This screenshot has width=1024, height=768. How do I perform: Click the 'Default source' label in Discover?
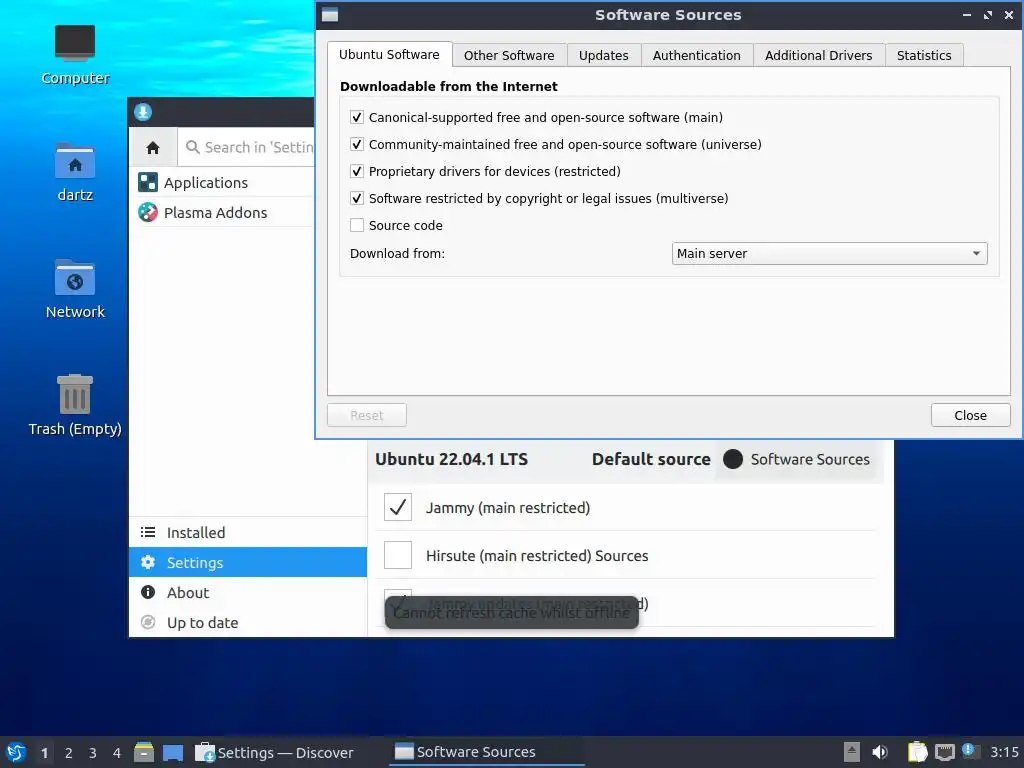pyautogui.click(x=651, y=459)
